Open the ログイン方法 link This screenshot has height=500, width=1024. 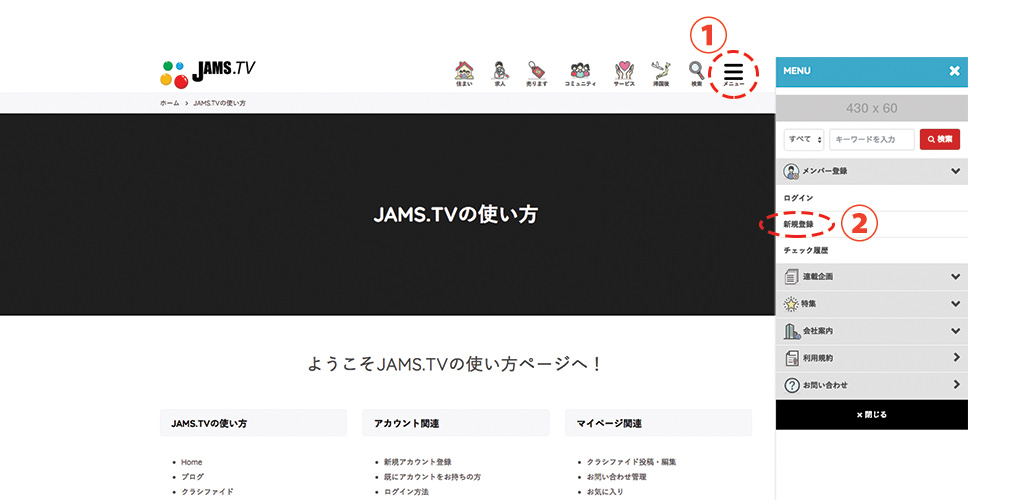tap(406, 492)
